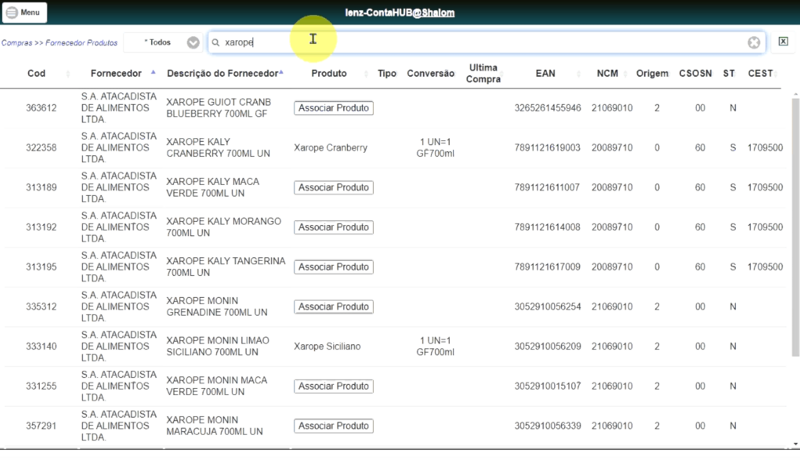
Task: Select EAN 7891121614008 cell
Action: pos(547,227)
